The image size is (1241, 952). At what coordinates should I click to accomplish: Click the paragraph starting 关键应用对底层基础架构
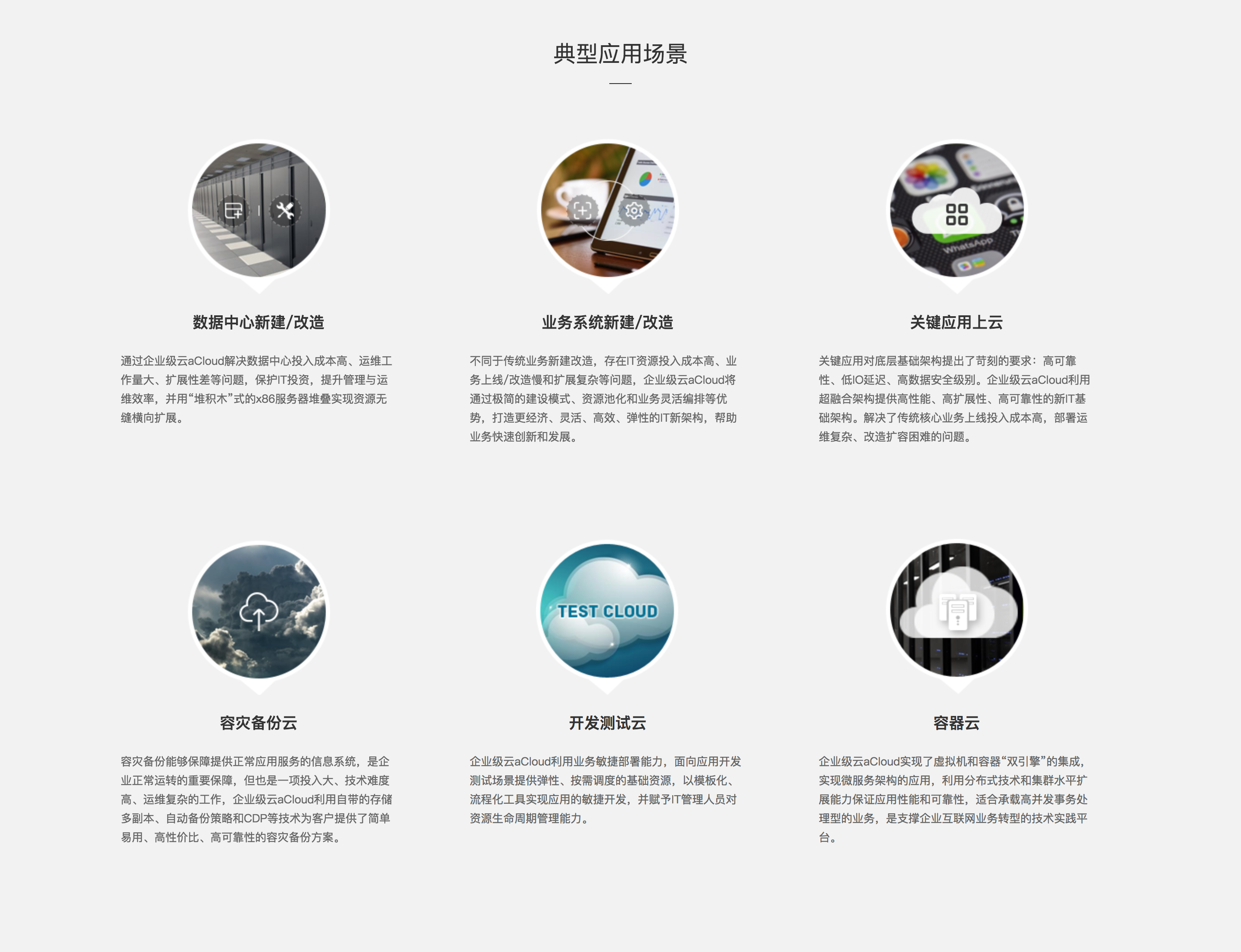click(955, 399)
